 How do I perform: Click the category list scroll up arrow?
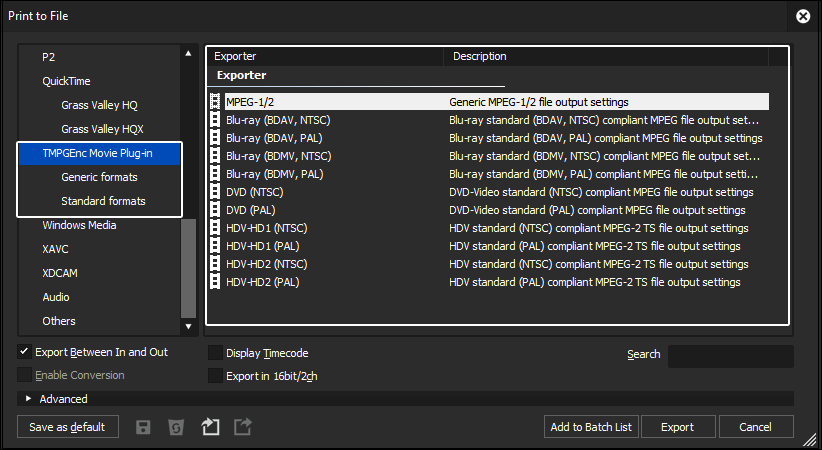pos(188,53)
